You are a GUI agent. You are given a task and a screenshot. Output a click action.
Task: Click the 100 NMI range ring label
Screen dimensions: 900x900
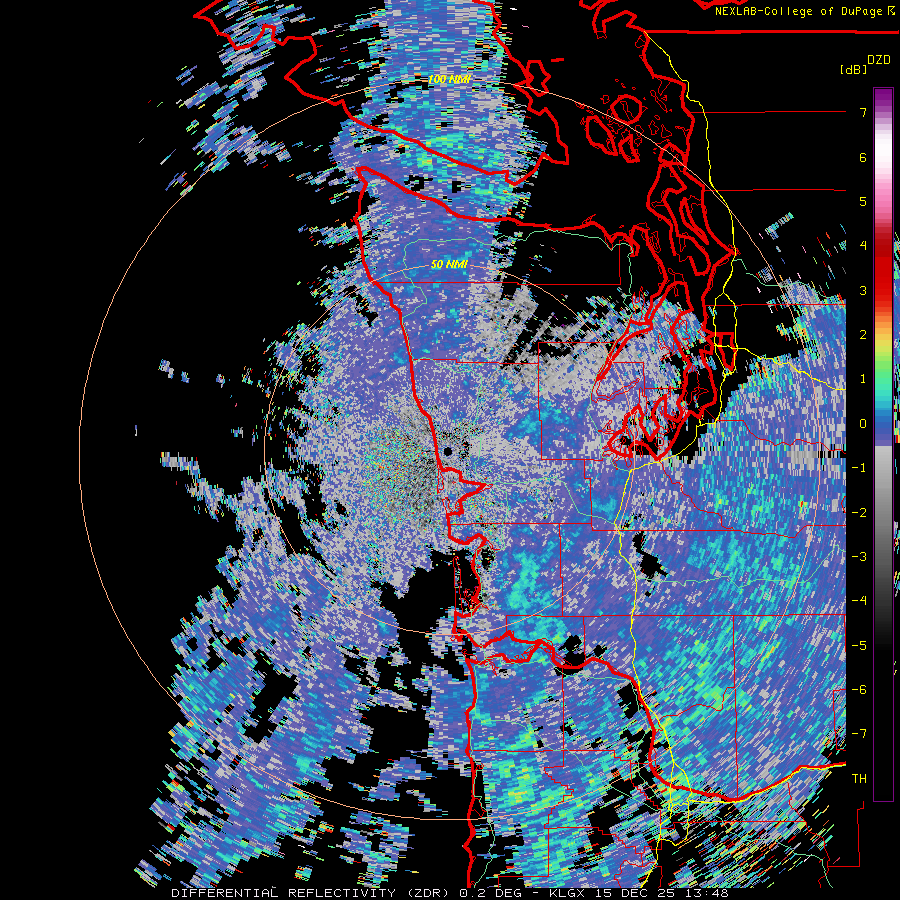tap(449, 79)
